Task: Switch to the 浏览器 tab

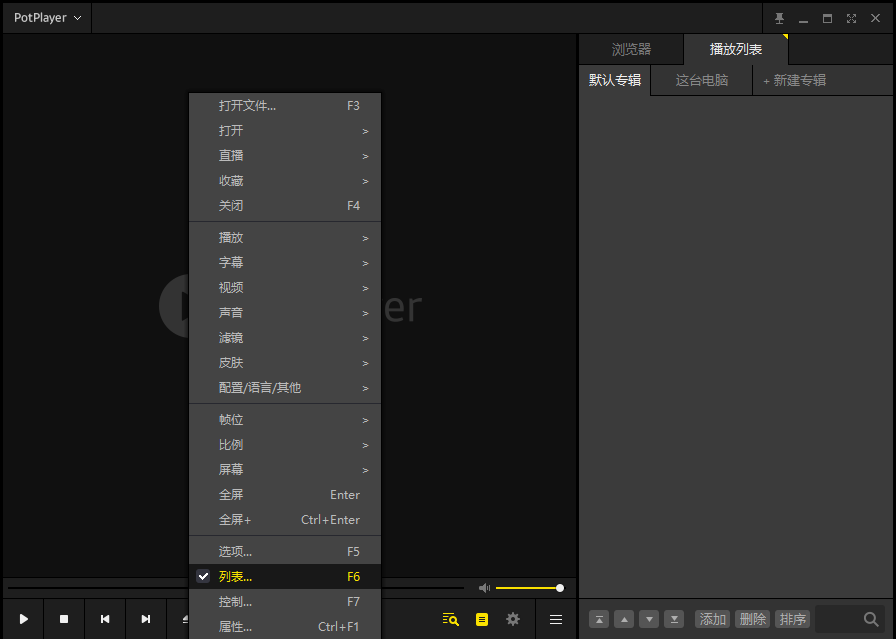Action: click(x=631, y=49)
